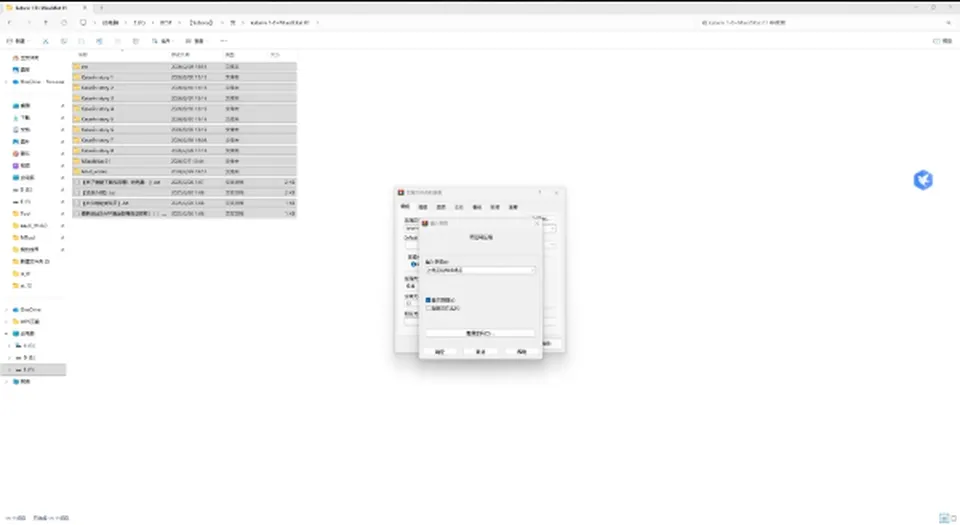
Task: Open 主文件夹 Home in the sidebar
Action: tap(25, 58)
